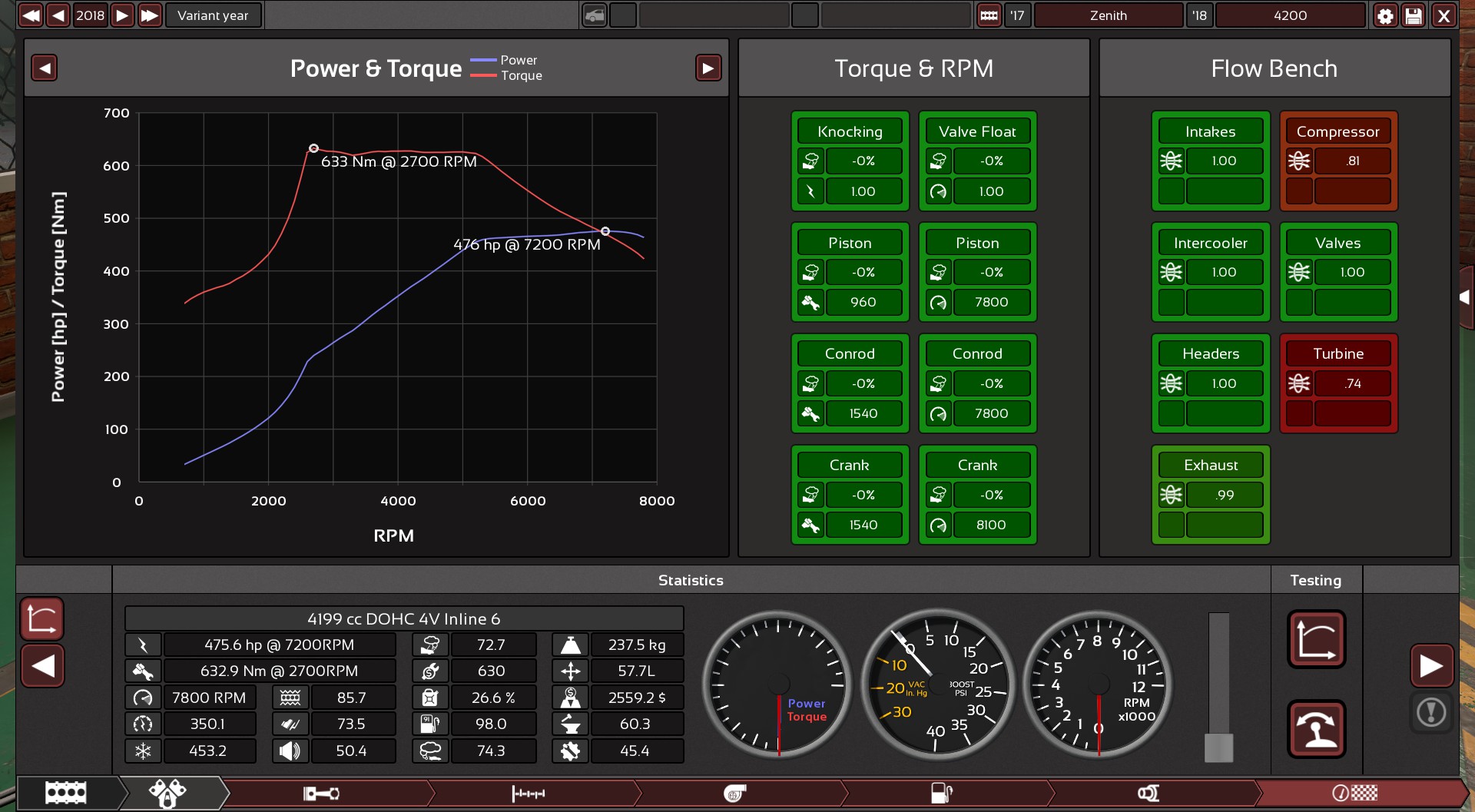Advance variant year by one
This screenshot has width=1475, height=812.
point(122,15)
